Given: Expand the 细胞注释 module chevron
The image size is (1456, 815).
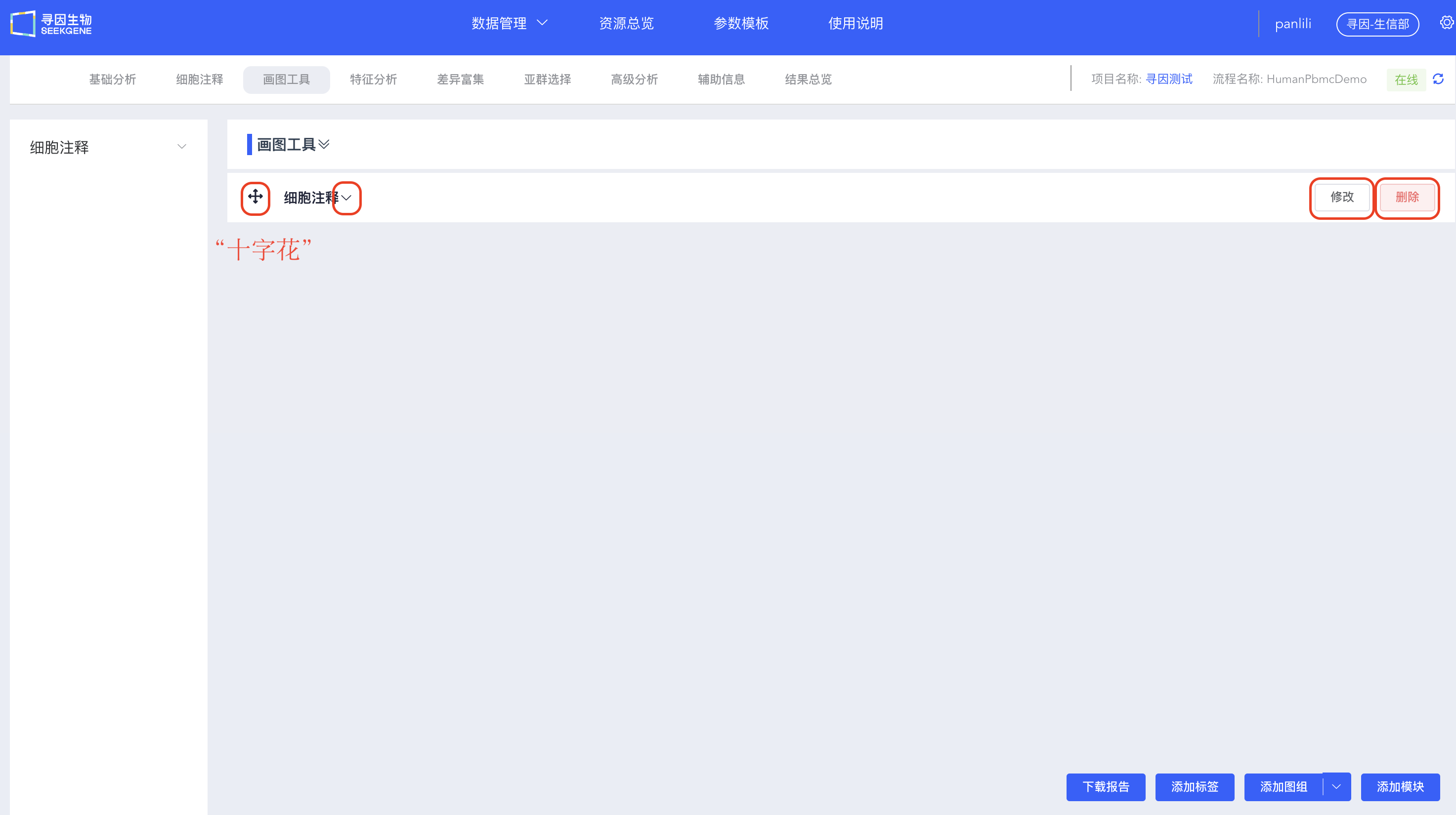Looking at the screenshot, I should click(x=346, y=198).
